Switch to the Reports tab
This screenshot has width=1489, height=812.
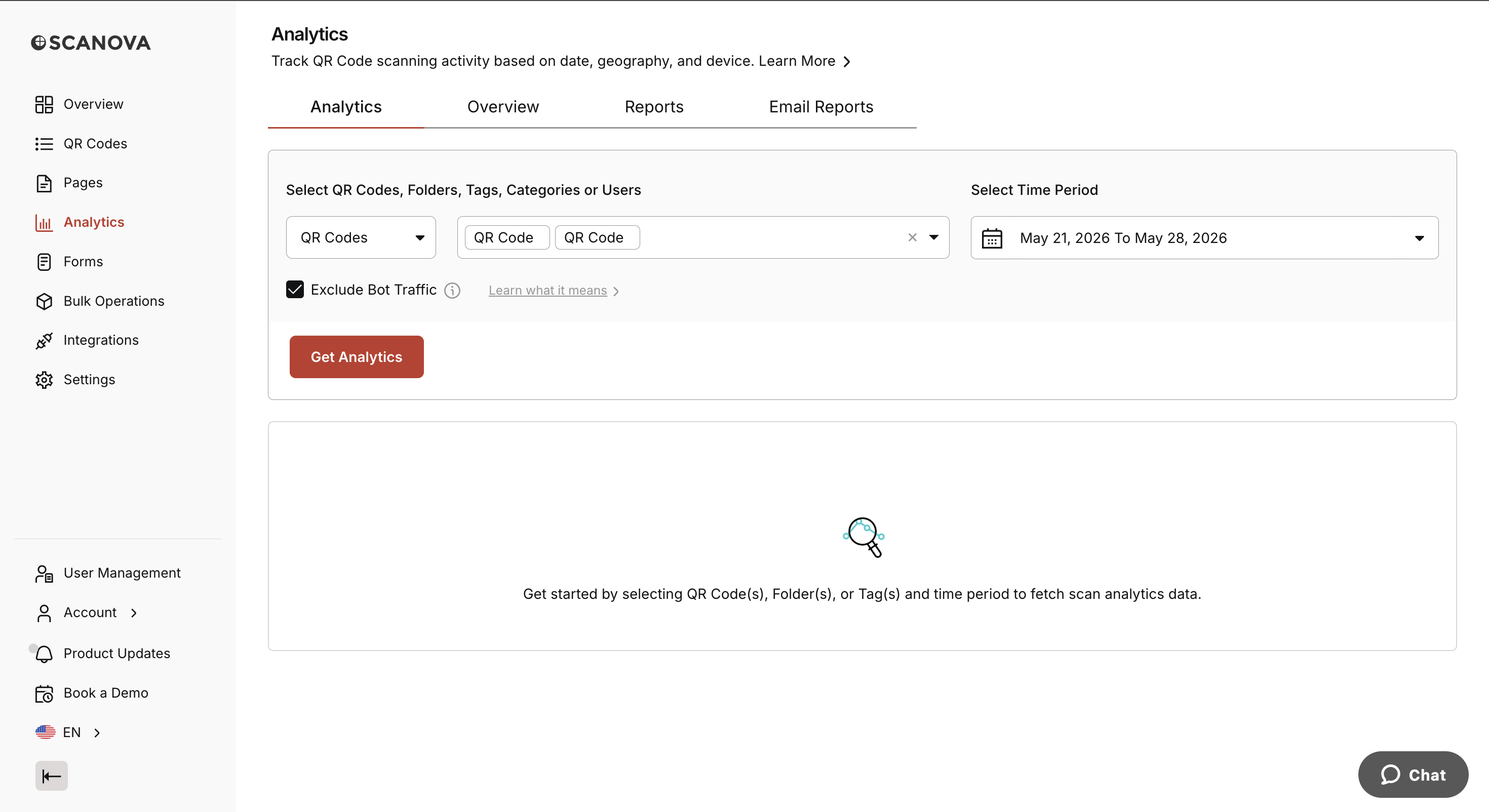(654, 107)
